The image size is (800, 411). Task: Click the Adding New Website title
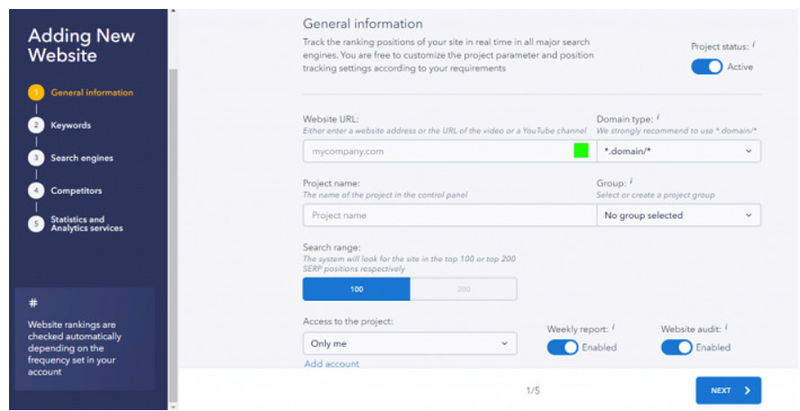point(81,45)
